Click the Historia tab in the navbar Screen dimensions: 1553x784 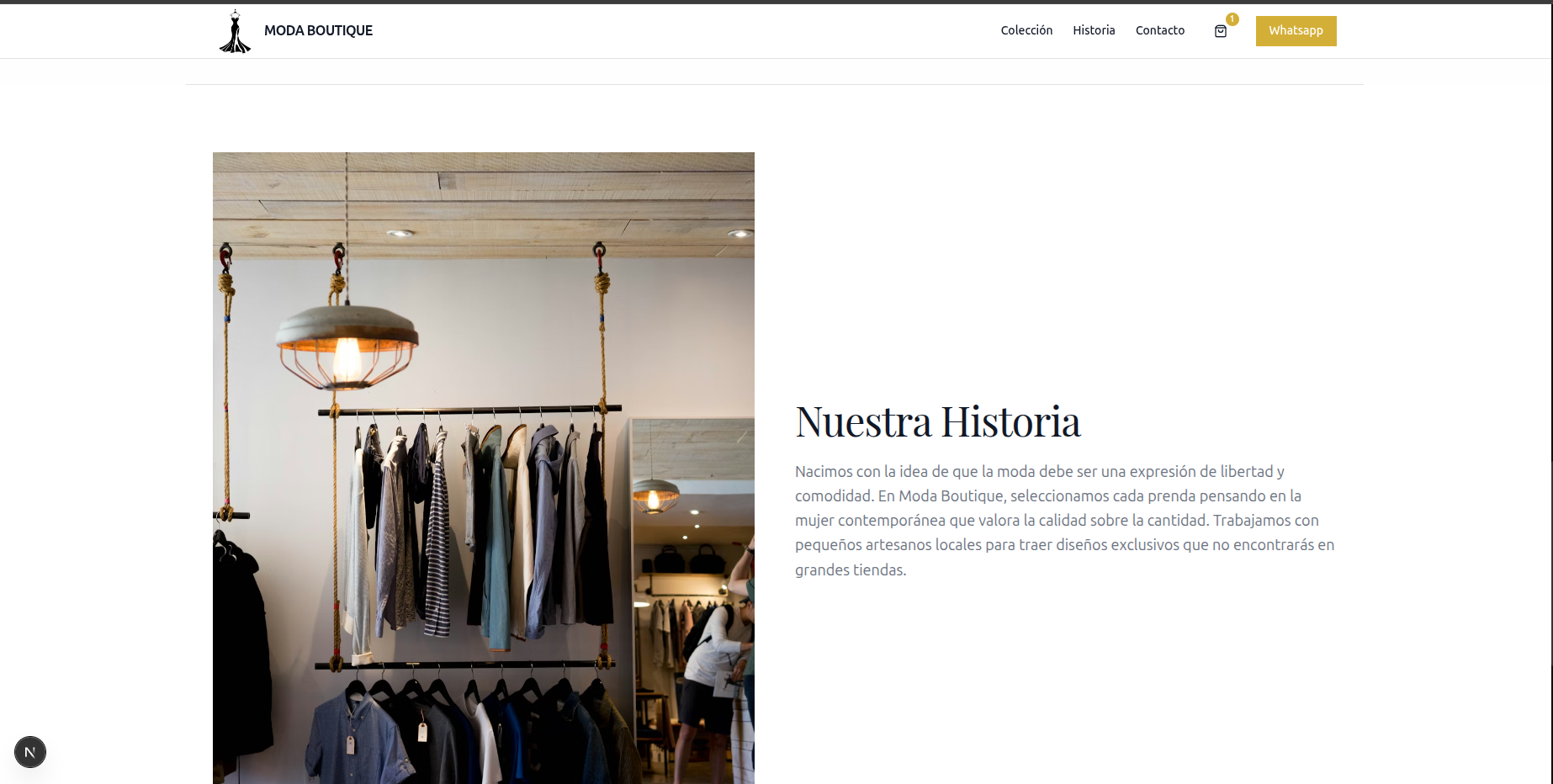coord(1094,30)
